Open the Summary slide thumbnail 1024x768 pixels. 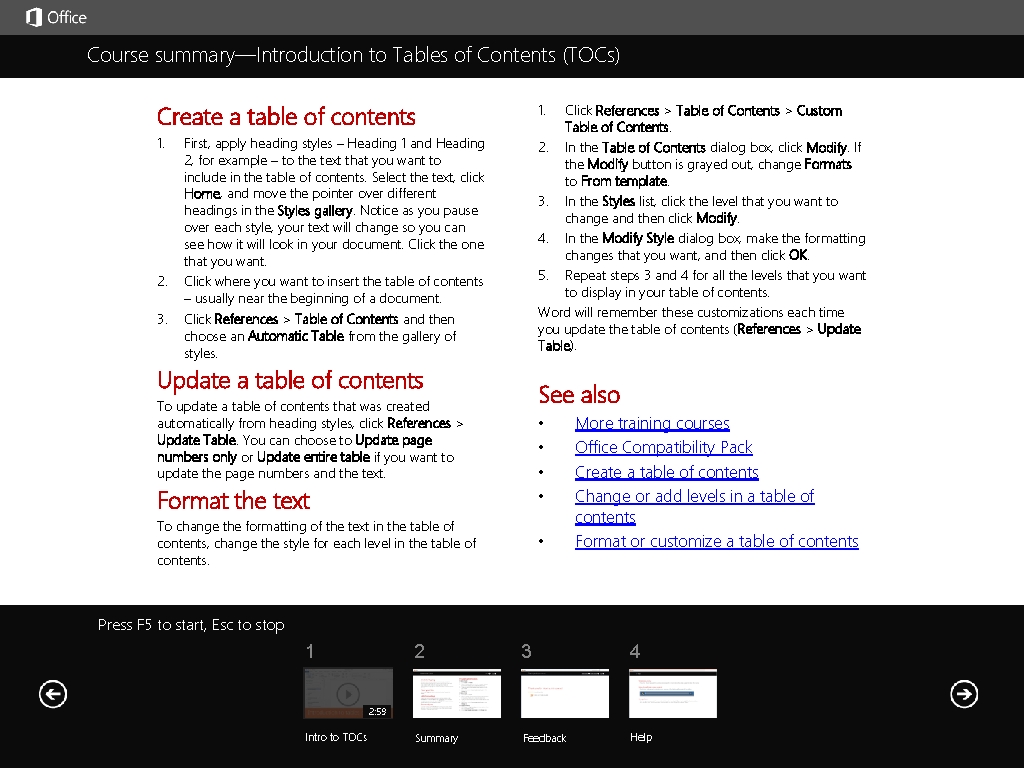[456, 693]
